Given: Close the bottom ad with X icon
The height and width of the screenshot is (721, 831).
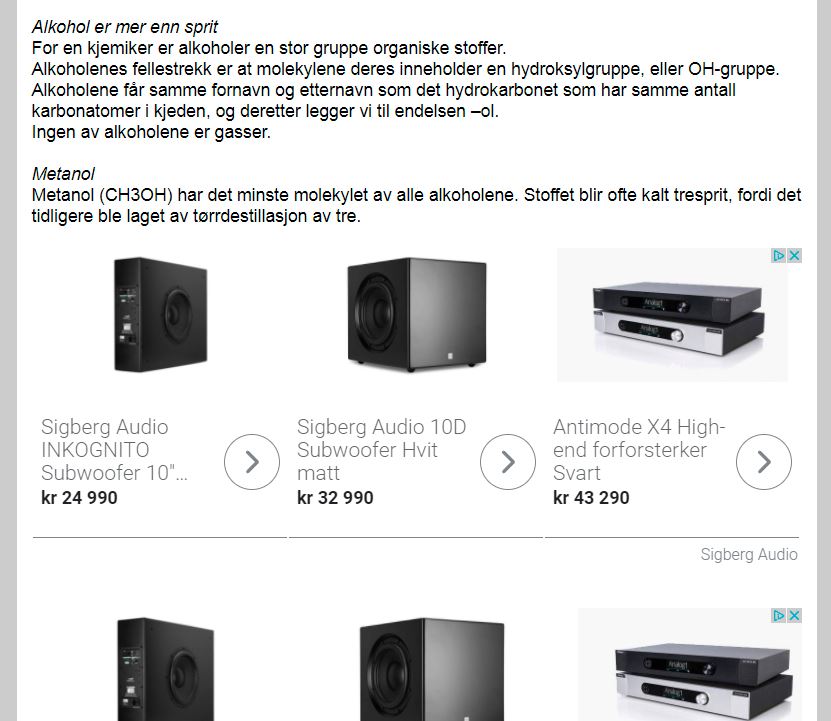Looking at the screenshot, I should (x=794, y=616).
